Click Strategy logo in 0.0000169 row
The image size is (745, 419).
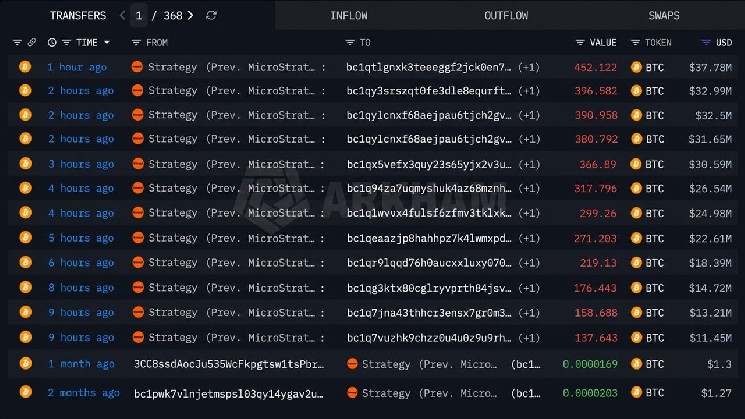(352, 364)
